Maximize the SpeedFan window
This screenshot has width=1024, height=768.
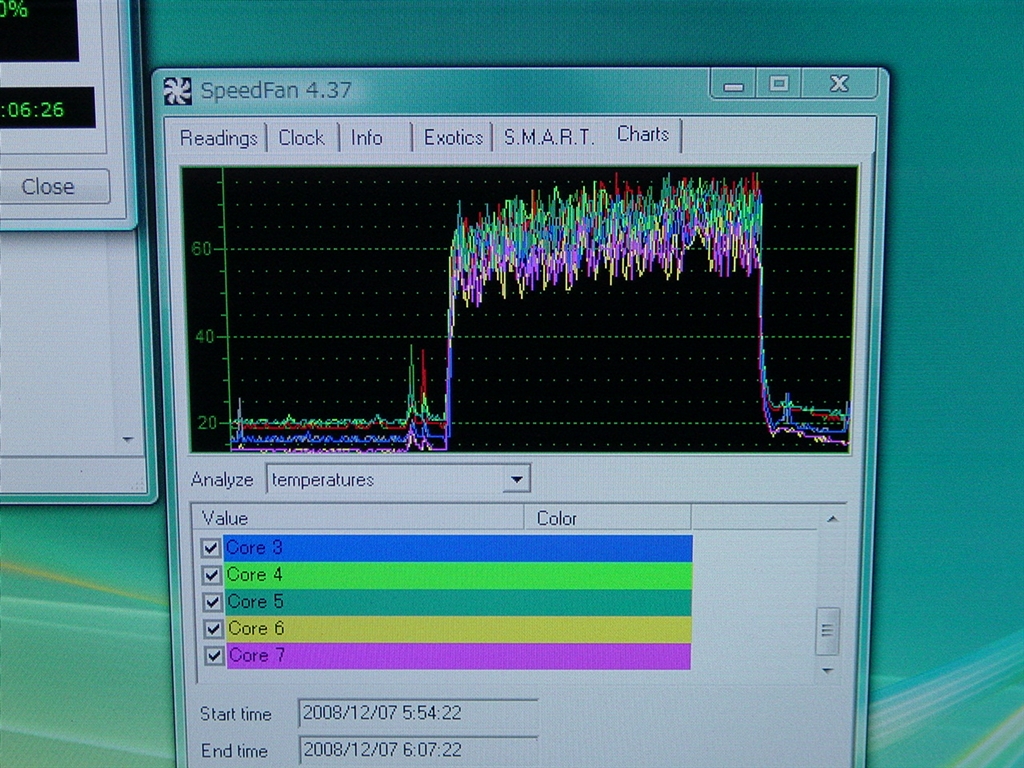tap(779, 84)
